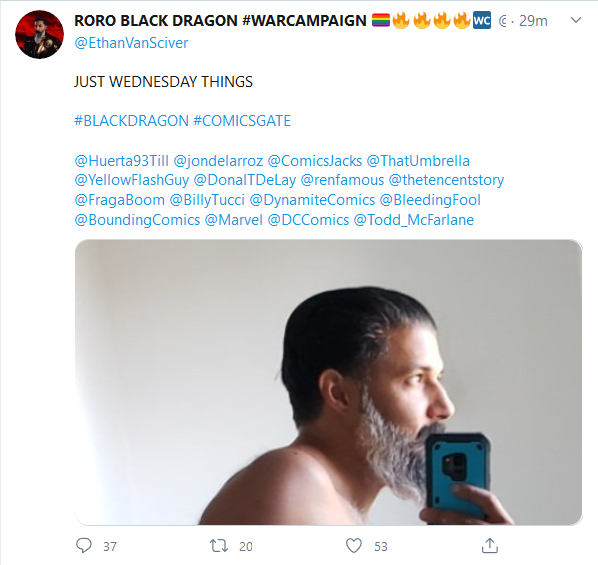The width and height of the screenshot is (598, 565).
Task: Open the #BLACKDRAGON hashtag
Action: (x=131, y=121)
